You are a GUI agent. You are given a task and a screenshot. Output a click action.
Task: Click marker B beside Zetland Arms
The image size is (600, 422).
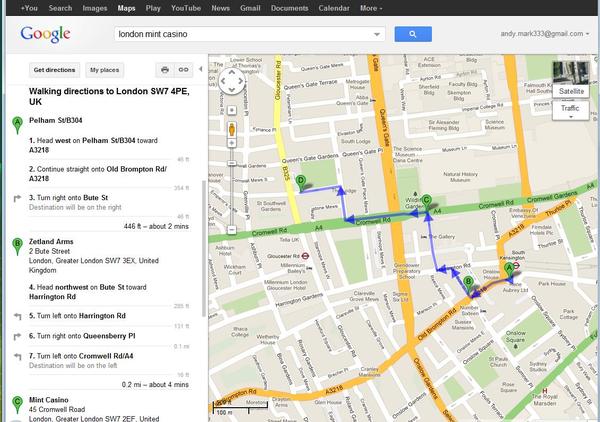(x=17, y=246)
